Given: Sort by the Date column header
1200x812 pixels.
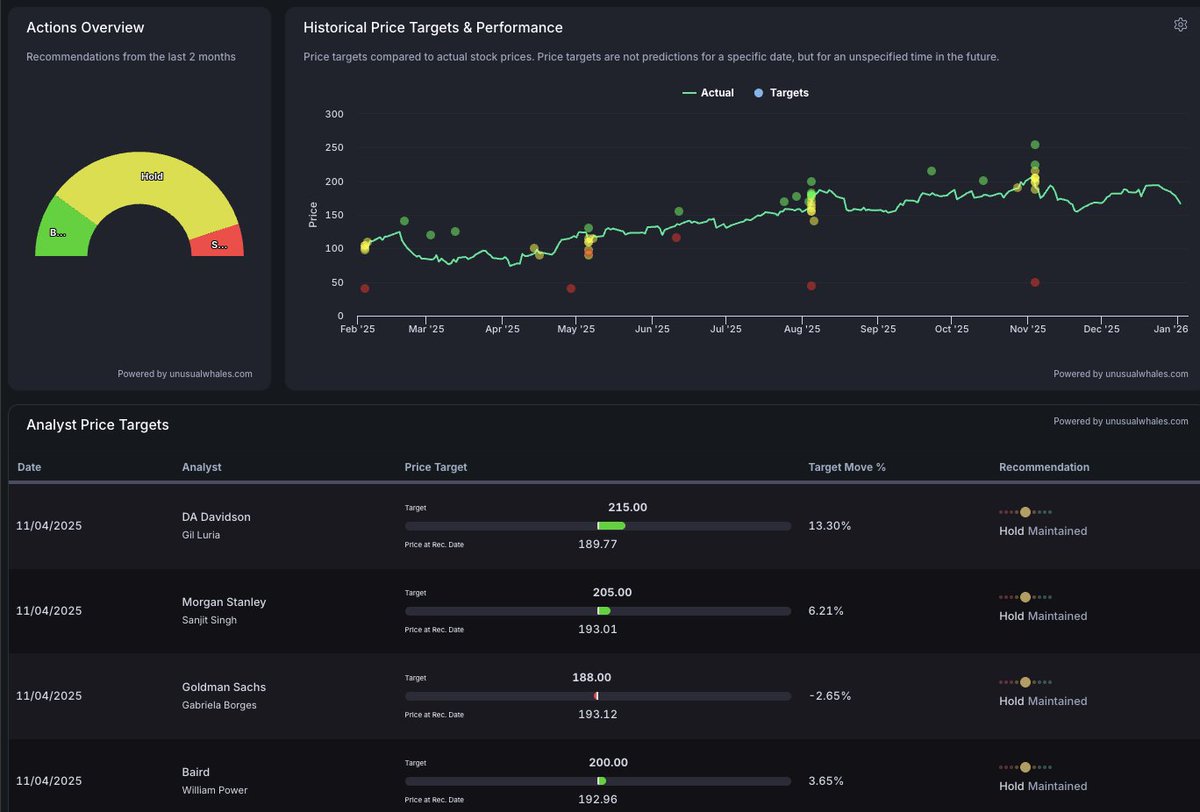Looking at the screenshot, I should tap(29, 467).
